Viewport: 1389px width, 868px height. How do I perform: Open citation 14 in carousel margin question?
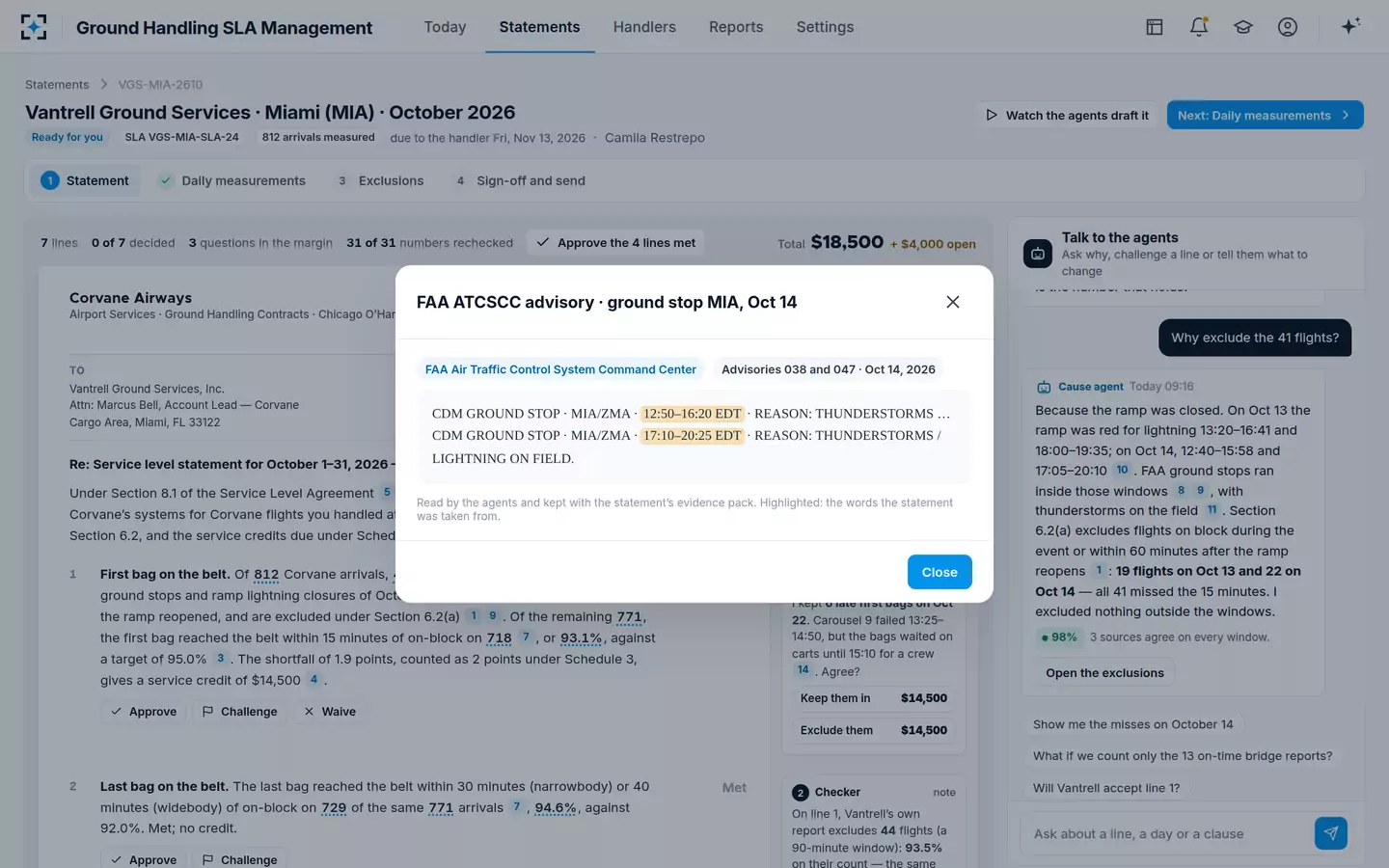(x=803, y=670)
